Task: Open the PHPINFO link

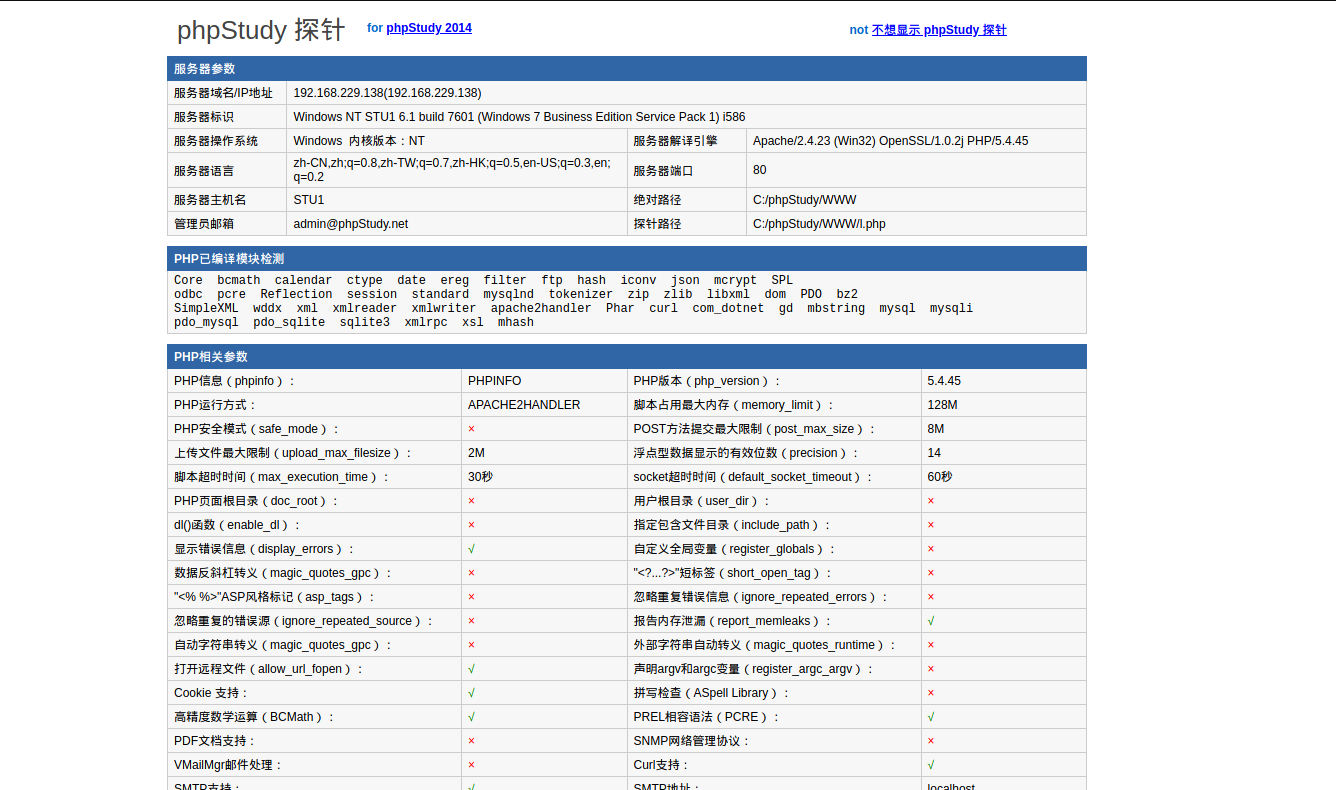Action: click(x=494, y=381)
